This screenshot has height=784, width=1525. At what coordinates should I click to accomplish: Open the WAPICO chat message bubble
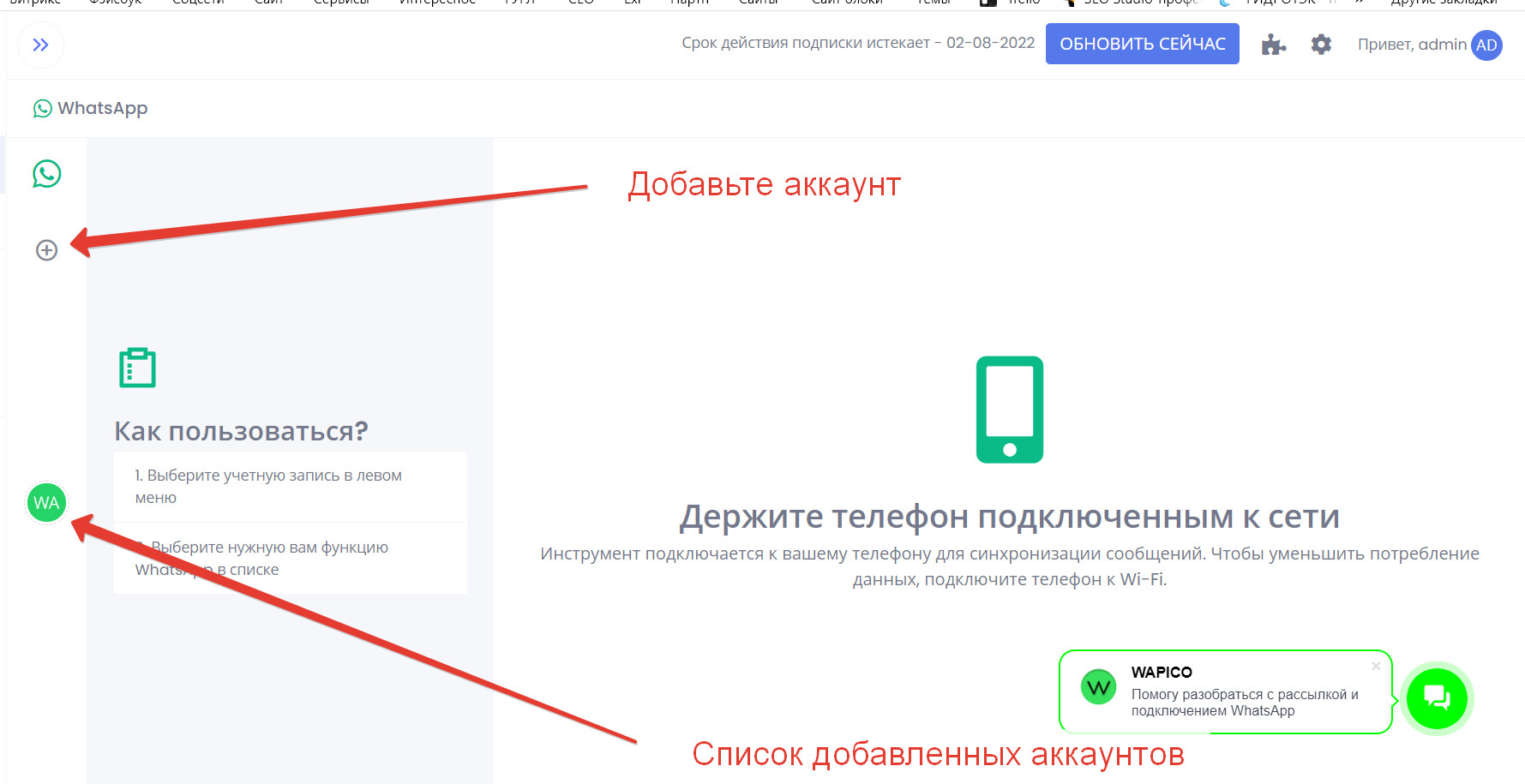(x=1225, y=692)
